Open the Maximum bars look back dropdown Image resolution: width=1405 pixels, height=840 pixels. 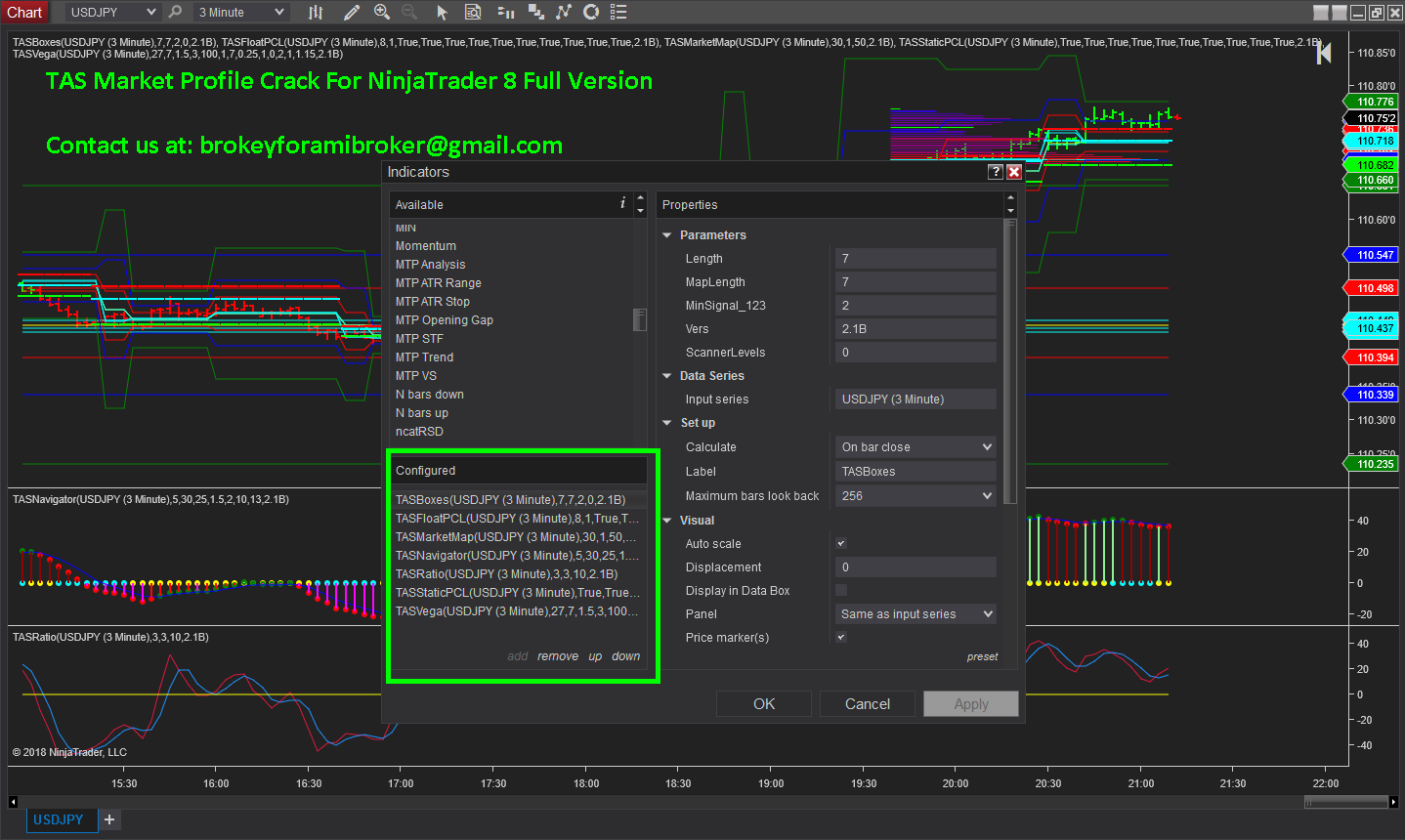pyautogui.click(x=915, y=495)
